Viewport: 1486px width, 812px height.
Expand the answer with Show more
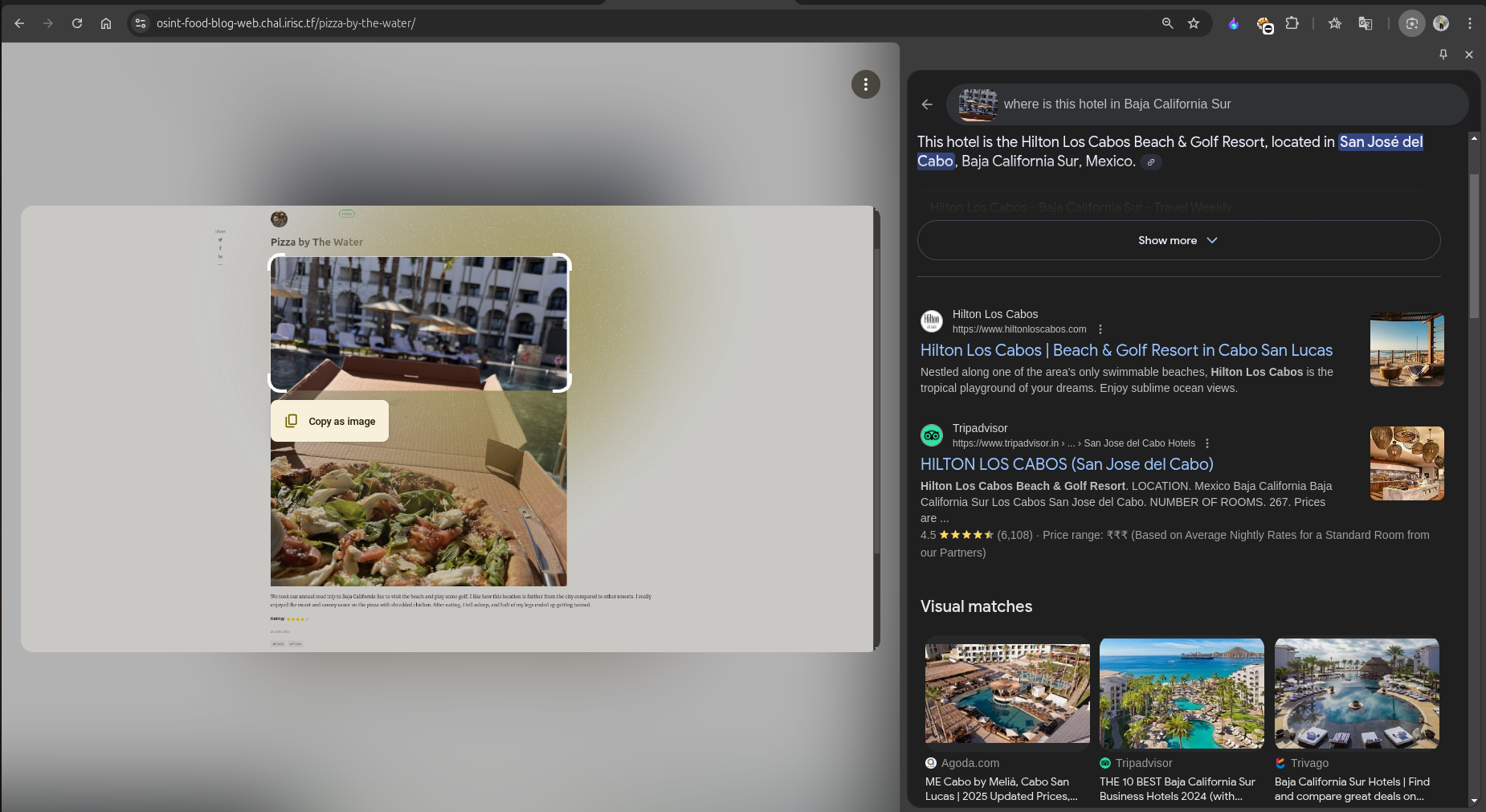coord(1178,240)
